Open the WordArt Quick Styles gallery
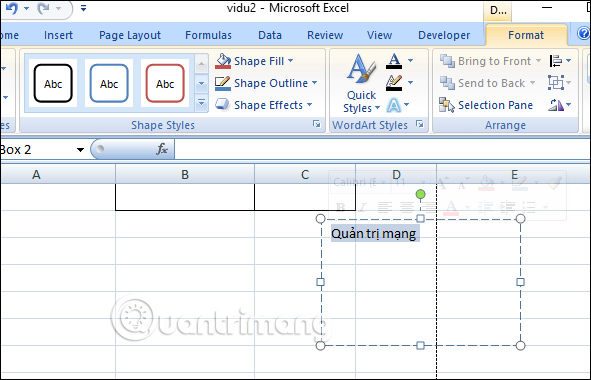Image resolution: width=591 pixels, height=380 pixels. [361, 83]
